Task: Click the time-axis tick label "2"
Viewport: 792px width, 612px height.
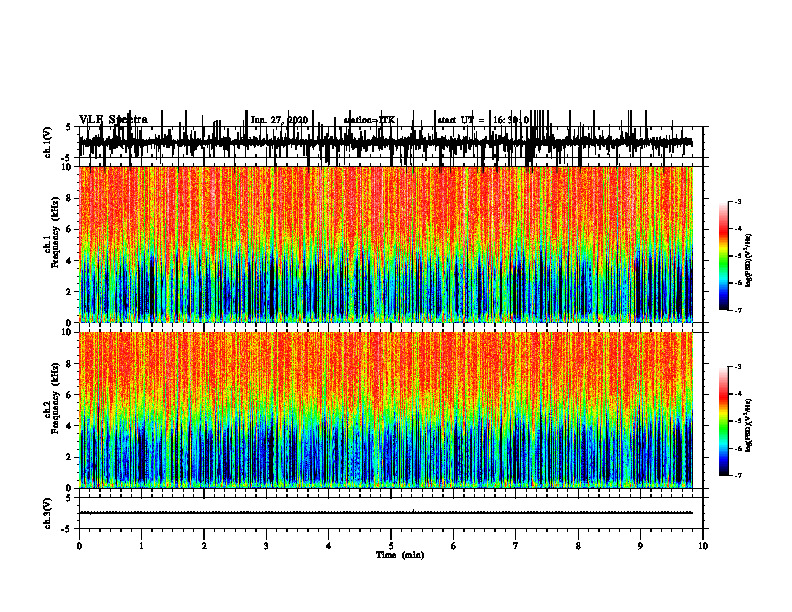Action: click(x=204, y=546)
